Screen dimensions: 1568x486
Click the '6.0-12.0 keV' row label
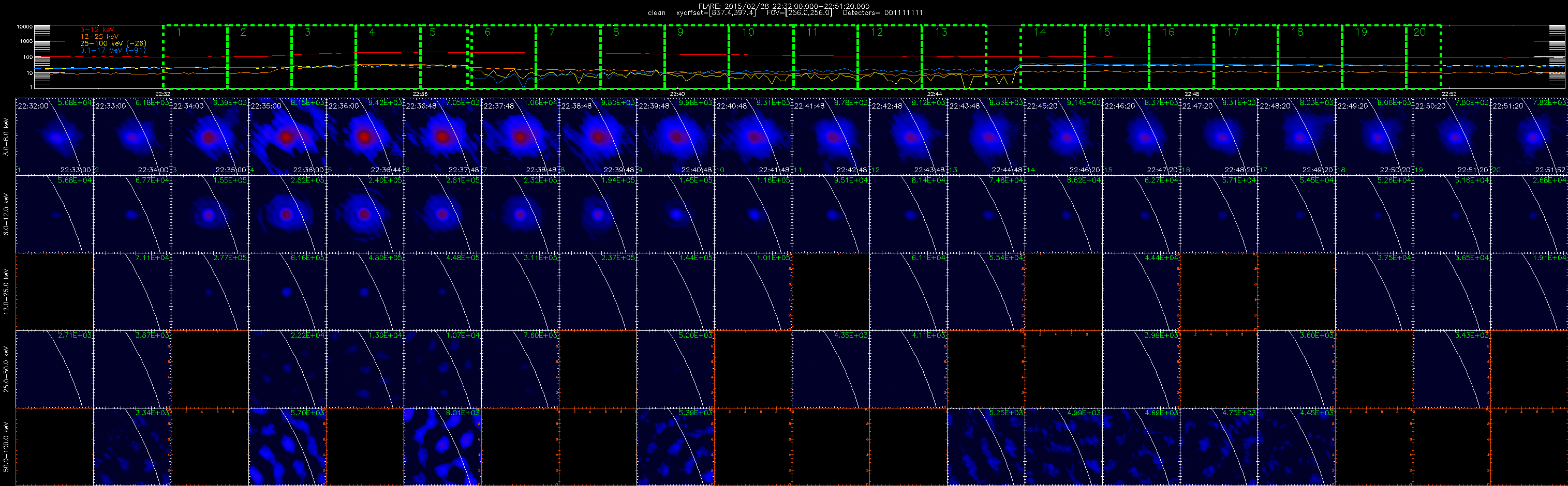pyautogui.click(x=7, y=214)
